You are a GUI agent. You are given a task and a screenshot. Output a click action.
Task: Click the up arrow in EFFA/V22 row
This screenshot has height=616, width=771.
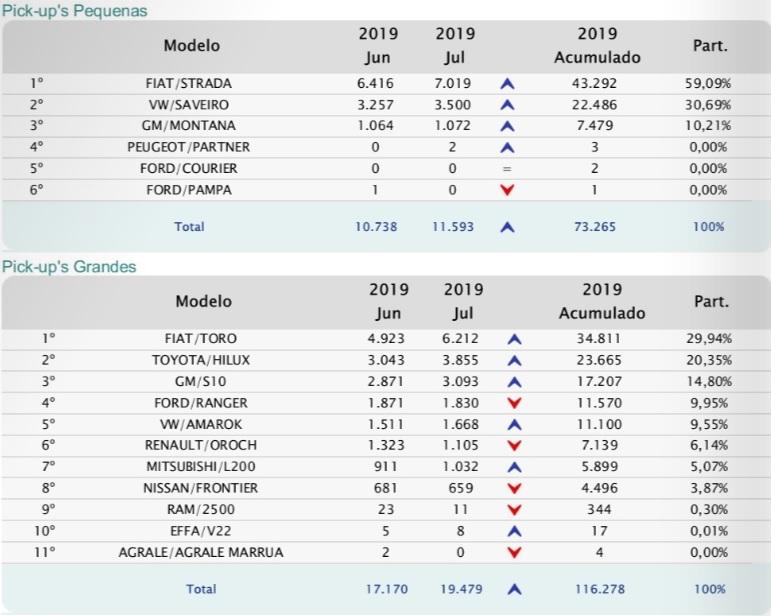pos(514,531)
